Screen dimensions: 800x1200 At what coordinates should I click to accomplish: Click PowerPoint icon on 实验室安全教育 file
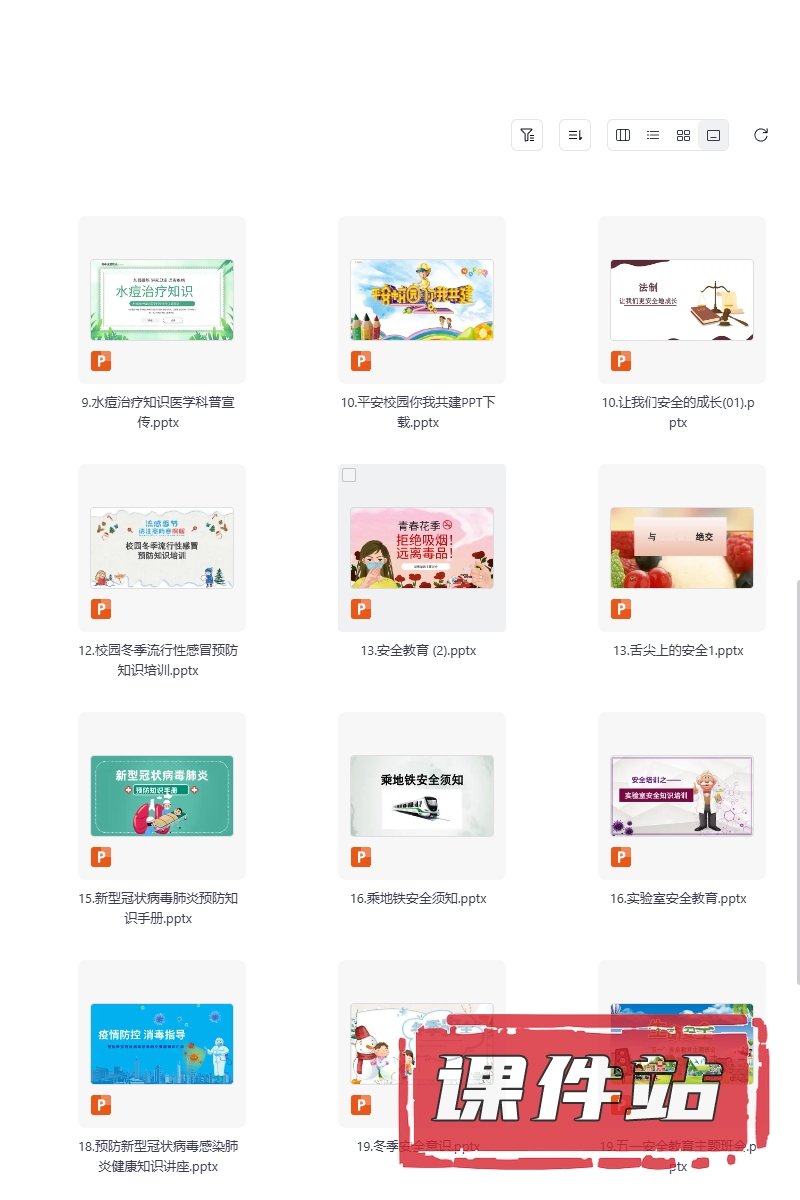[x=621, y=857]
